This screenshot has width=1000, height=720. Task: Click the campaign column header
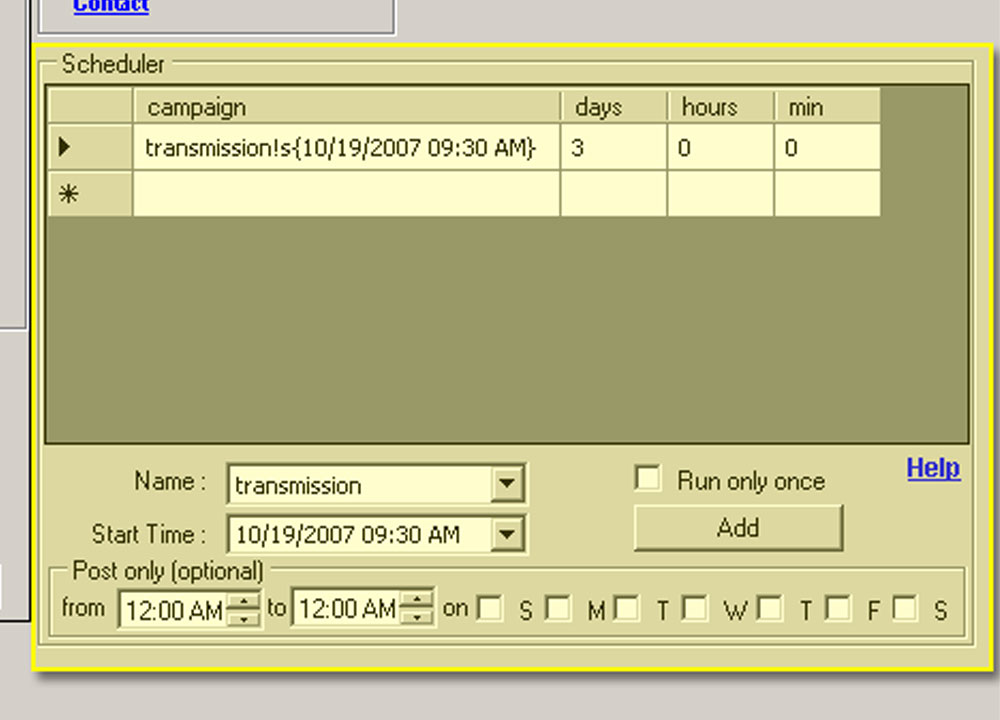[x=346, y=107]
